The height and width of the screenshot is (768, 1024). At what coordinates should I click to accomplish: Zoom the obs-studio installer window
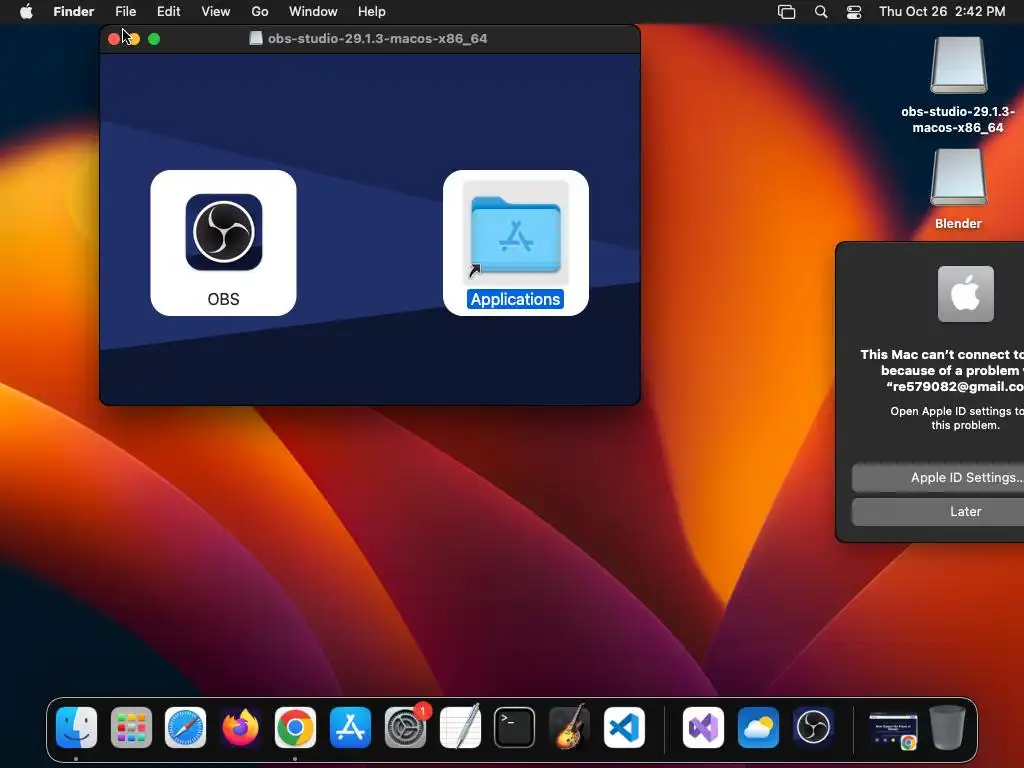(x=154, y=39)
